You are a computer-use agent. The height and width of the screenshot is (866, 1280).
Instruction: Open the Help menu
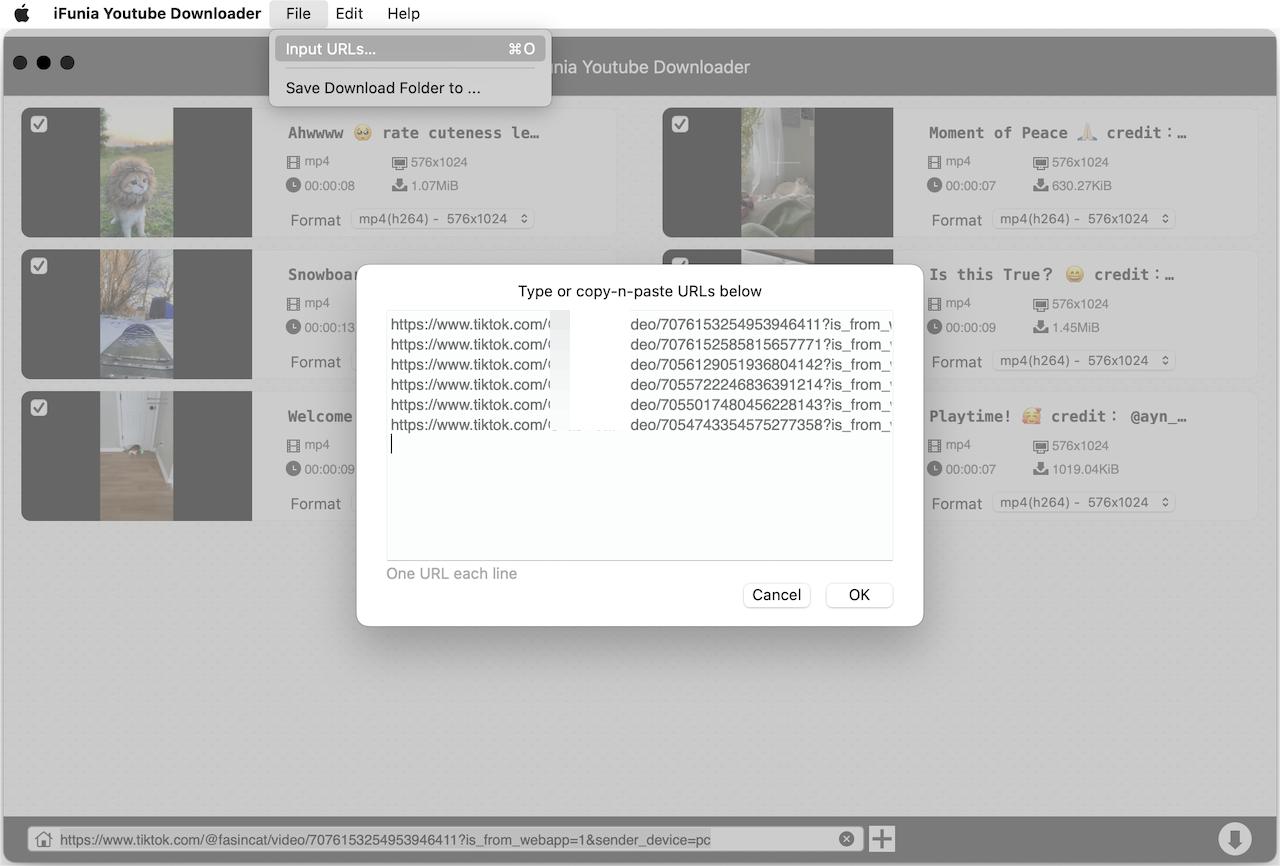point(403,14)
